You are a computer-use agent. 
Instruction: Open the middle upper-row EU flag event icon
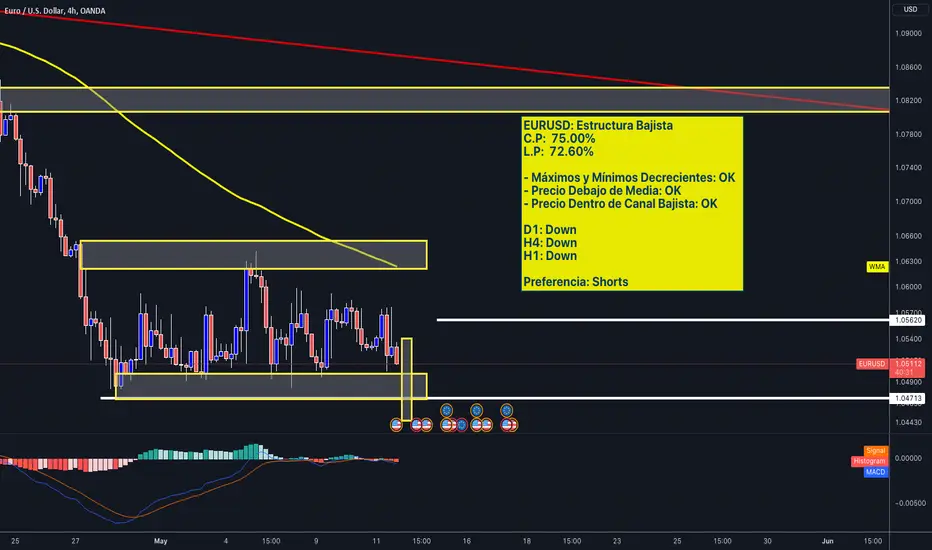pos(476,410)
